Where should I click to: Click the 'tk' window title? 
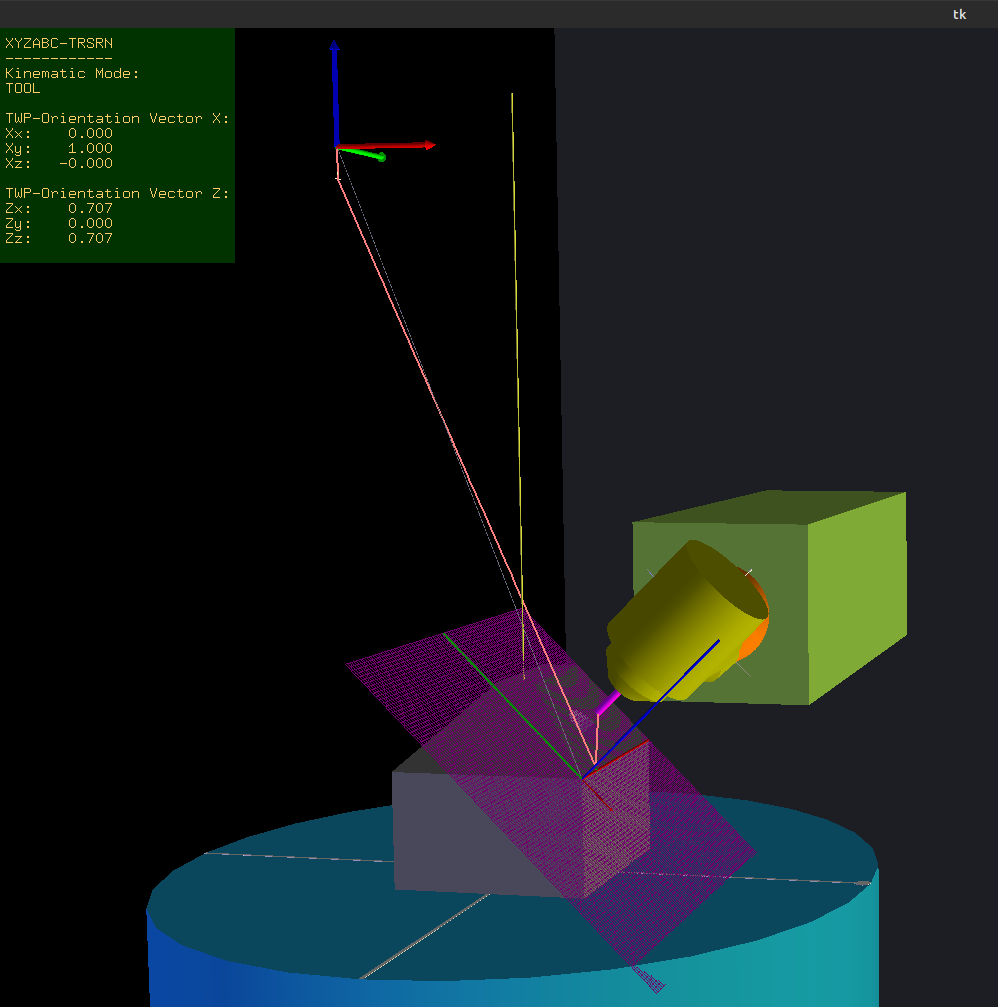tap(959, 14)
